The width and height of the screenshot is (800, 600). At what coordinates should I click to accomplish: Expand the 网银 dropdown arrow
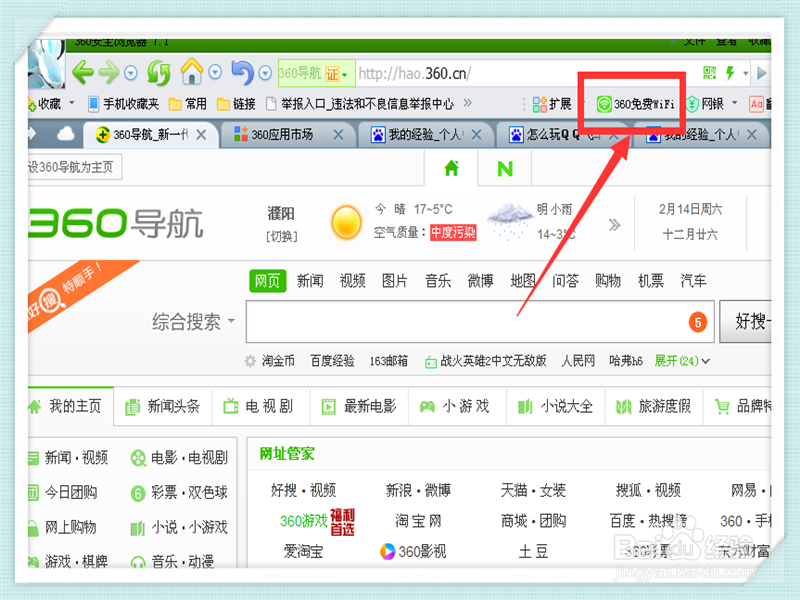735,103
